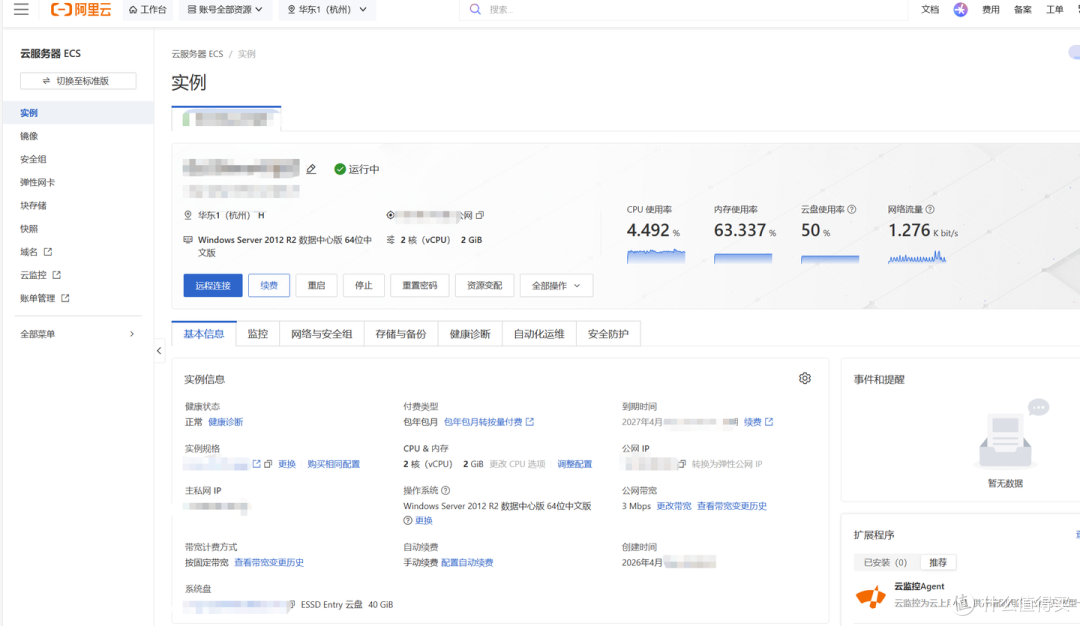Viewport: 1080px width, 626px height.
Task: Expand 全部菜单 in the sidebar
Action: (x=78, y=334)
